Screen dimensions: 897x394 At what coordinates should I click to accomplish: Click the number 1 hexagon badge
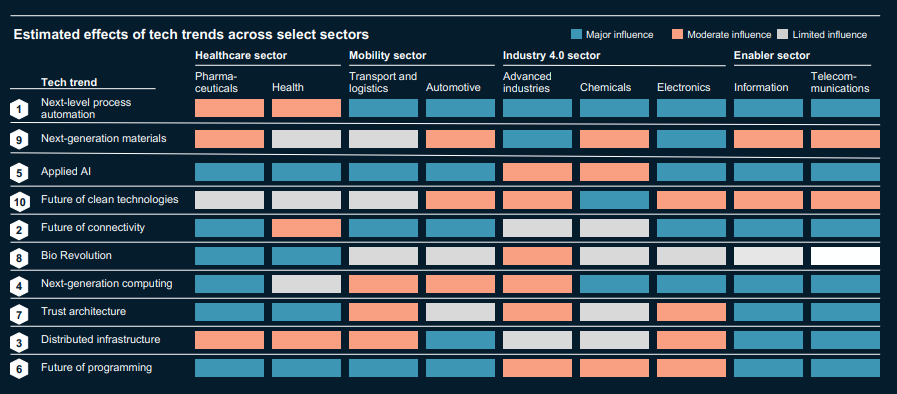click(x=19, y=109)
